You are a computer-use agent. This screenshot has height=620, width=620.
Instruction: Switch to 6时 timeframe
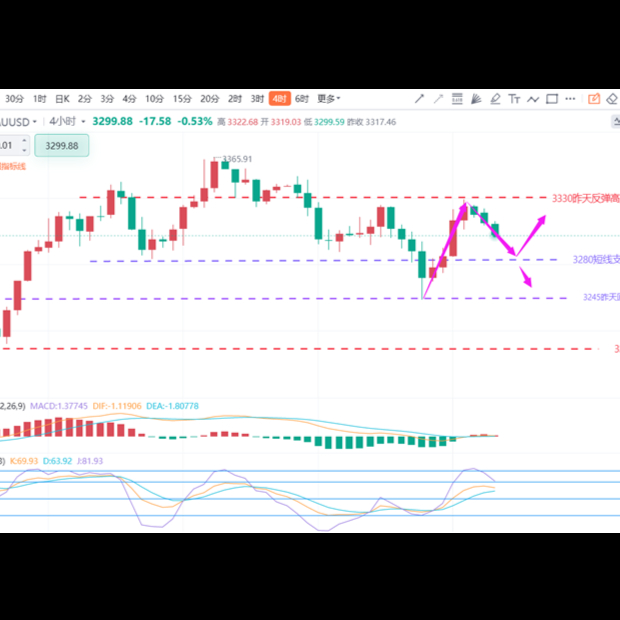[302, 99]
